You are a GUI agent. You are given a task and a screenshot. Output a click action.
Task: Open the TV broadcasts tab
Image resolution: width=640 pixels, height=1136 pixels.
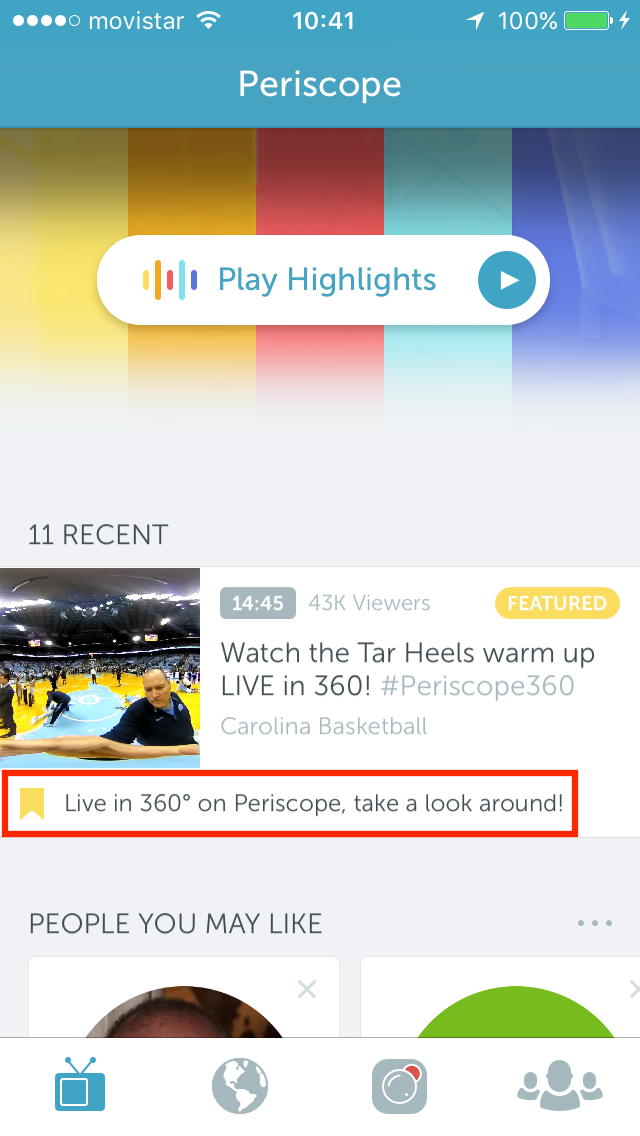pos(80,1085)
